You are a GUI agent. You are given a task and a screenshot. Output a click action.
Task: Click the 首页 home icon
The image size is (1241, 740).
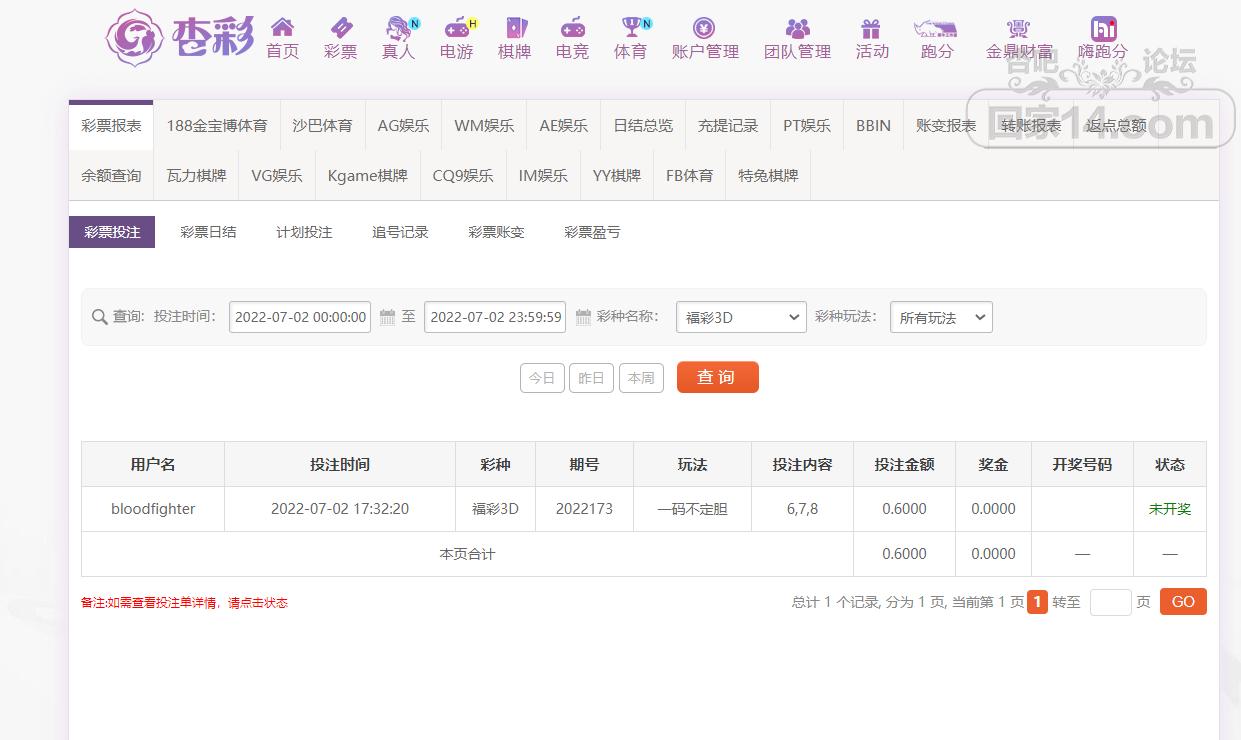click(x=282, y=28)
